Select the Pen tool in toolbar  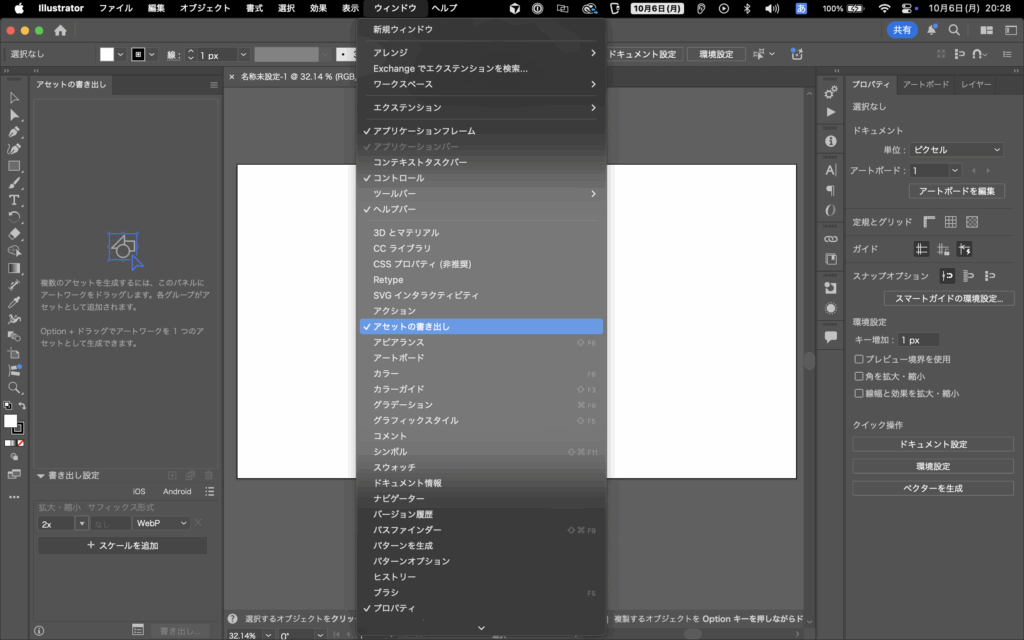point(14,132)
